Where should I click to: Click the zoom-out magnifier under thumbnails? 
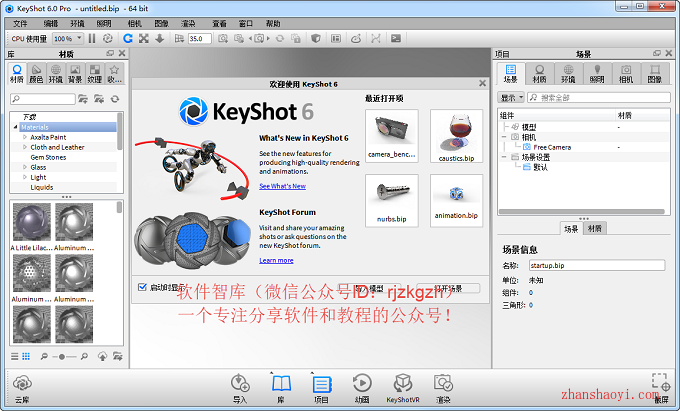pos(44,356)
